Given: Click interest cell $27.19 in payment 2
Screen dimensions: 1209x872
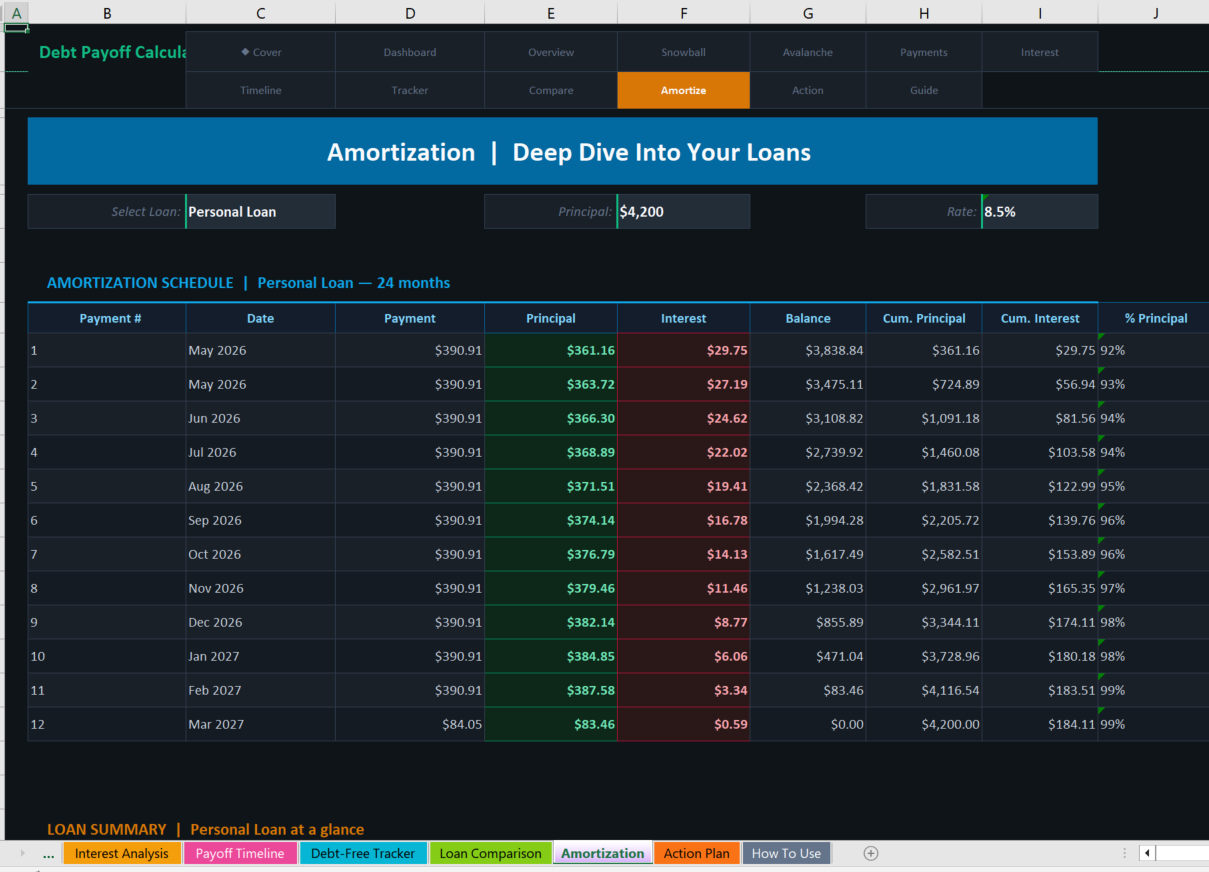Looking at the screenshot, I should (x=683, y=384).
